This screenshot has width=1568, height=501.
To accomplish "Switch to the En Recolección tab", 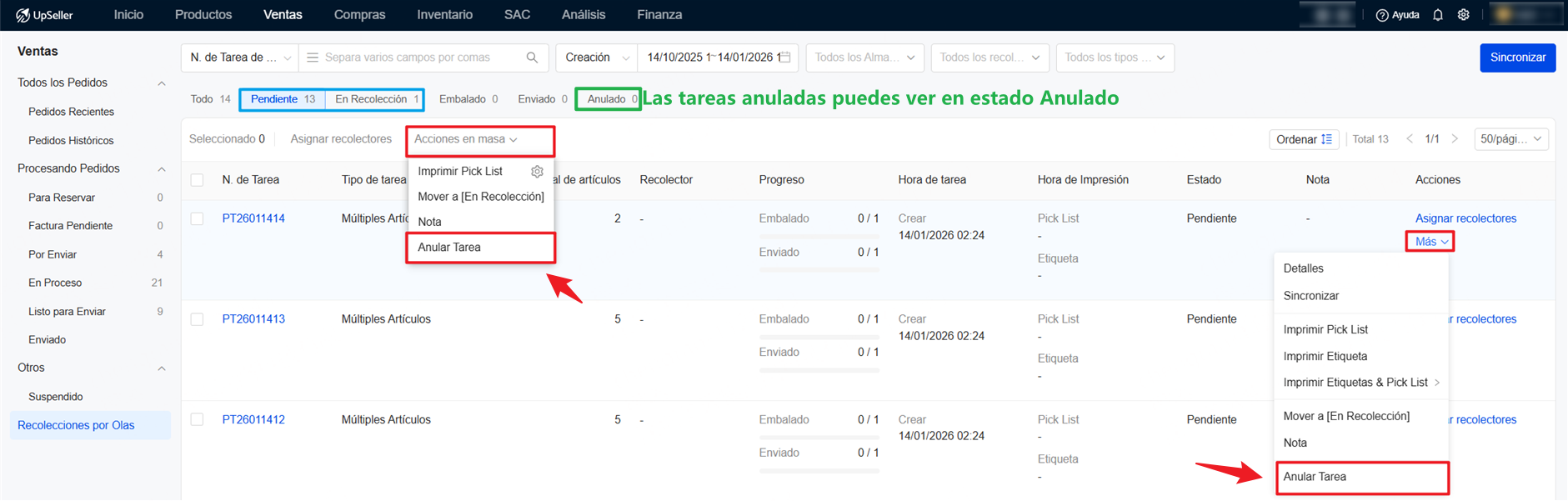I will point(376,99).
